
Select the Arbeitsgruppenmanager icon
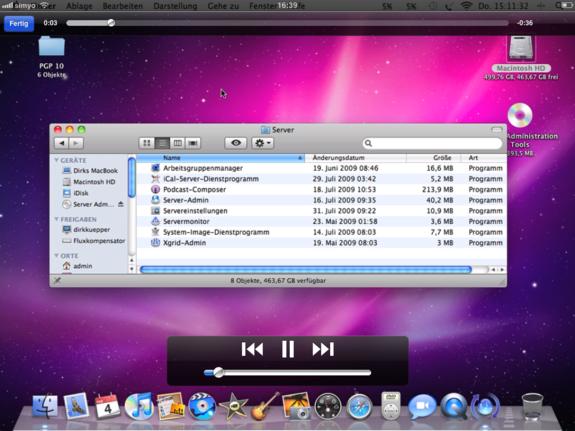[155, 168]
